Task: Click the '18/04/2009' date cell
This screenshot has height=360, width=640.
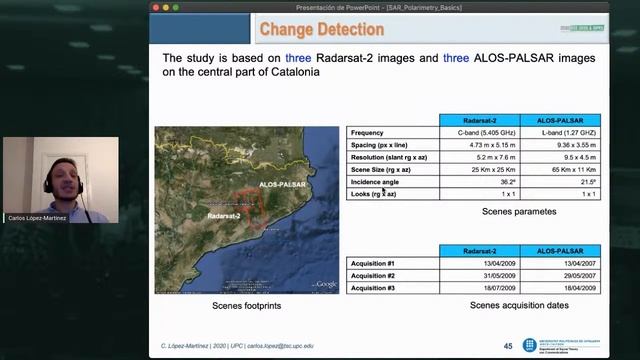Action: click(560, 288)
